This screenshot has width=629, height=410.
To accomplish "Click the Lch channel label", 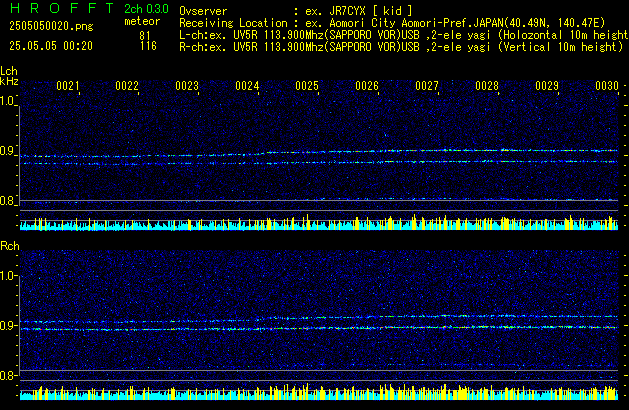I will point(9,71).
